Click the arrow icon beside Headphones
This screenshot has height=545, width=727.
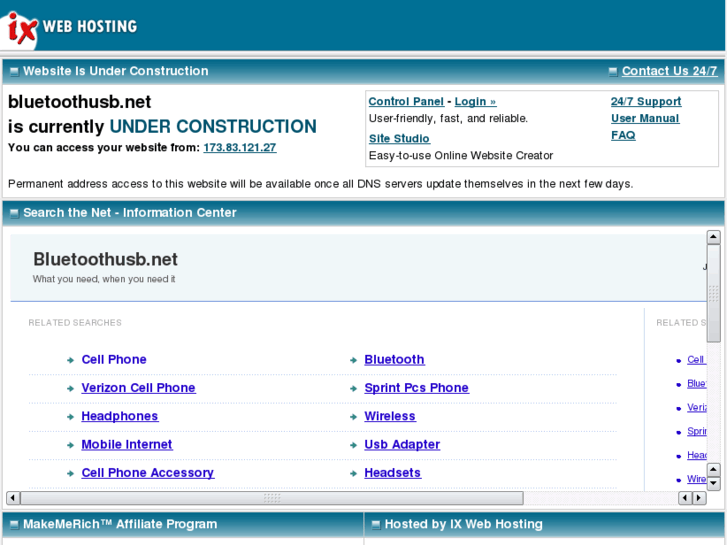70,417
